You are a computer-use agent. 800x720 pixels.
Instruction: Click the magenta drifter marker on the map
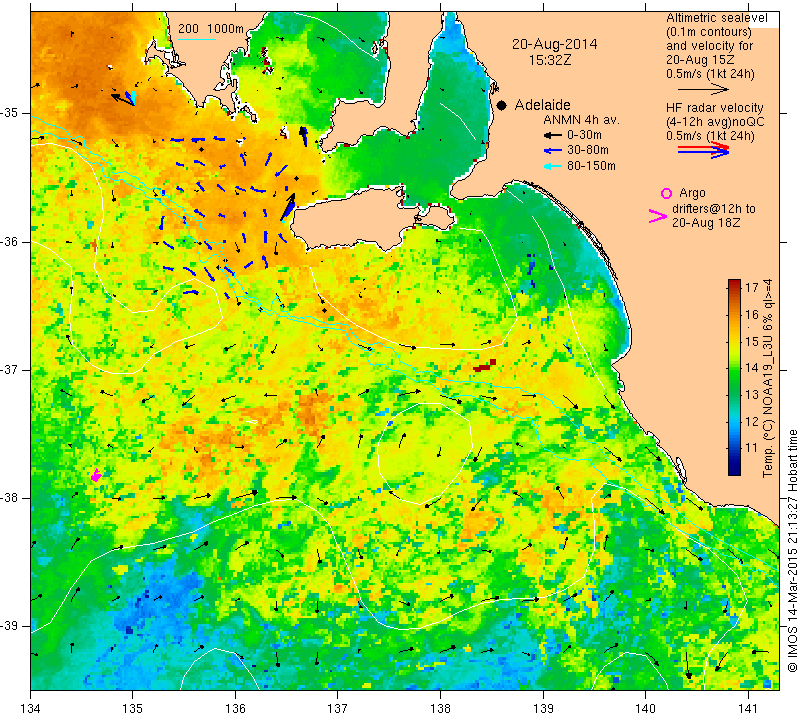click(x=96, y=476)
